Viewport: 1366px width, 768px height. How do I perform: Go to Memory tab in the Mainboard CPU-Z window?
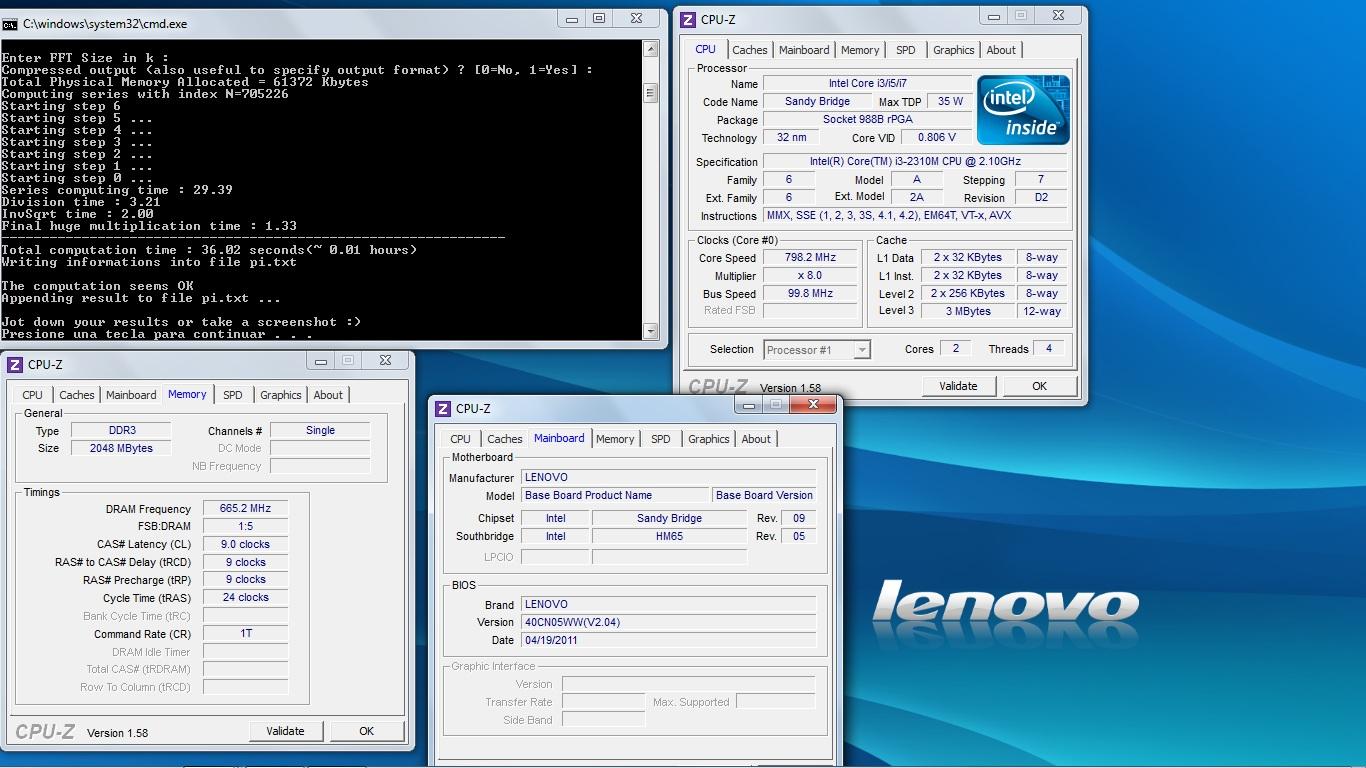click(x=615, y=439)
